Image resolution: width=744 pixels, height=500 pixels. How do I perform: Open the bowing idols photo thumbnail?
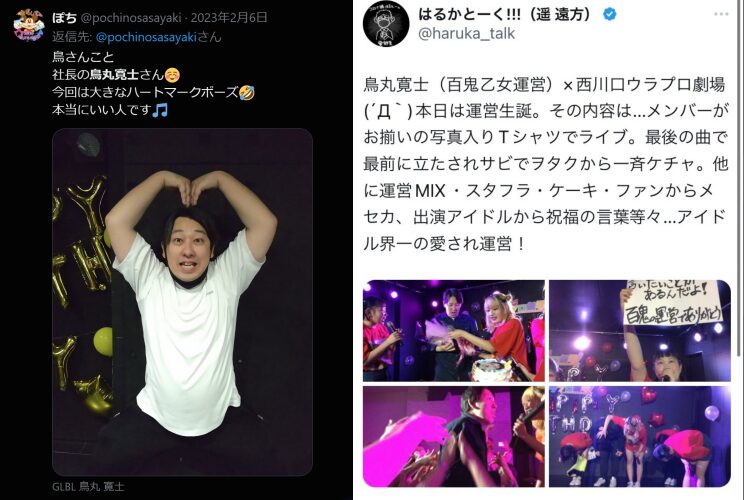click(640, 436)
